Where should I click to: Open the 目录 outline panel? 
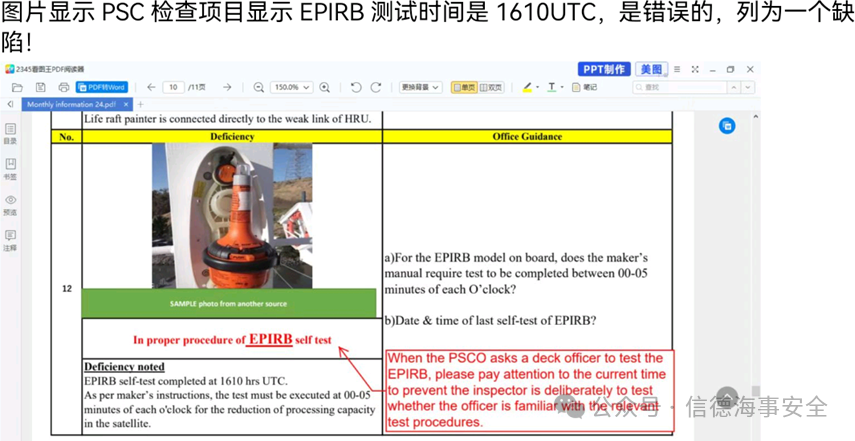tap(10, 134)
